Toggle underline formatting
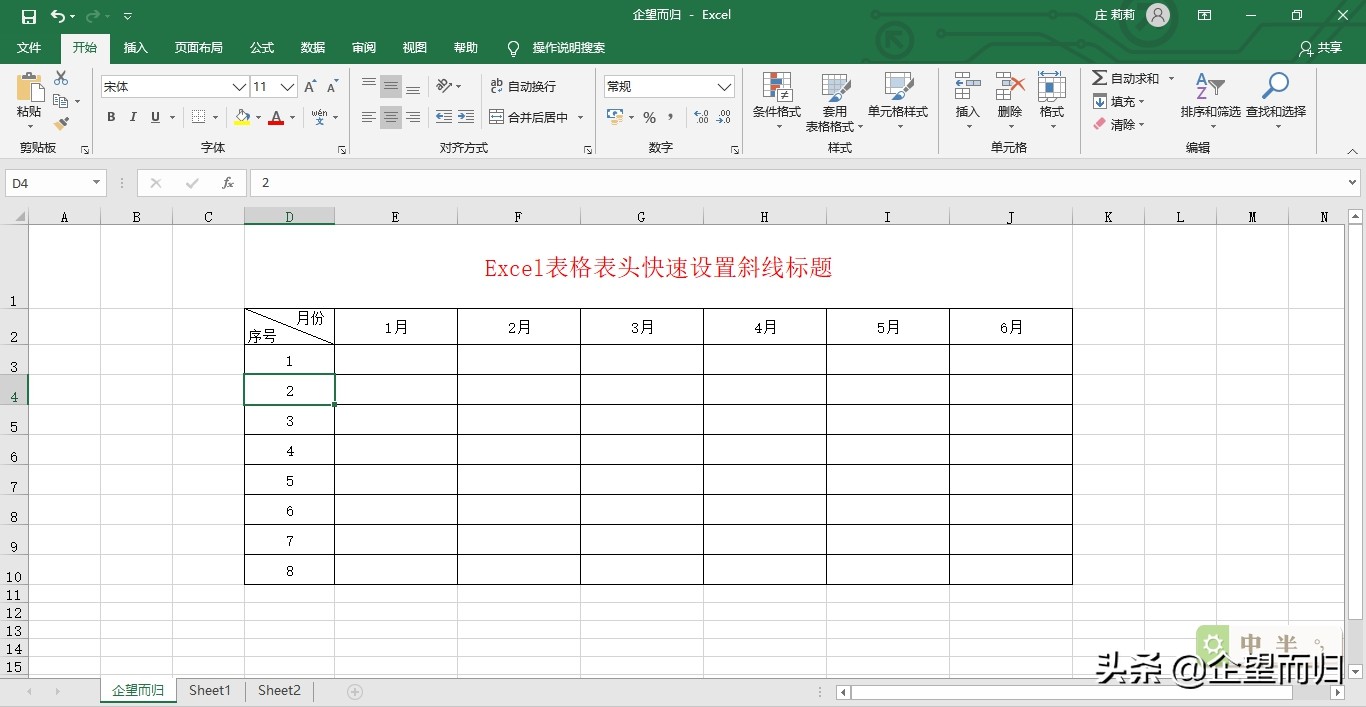The height and width of the screenshot is (707, 1366). click(x=155, y=117)
